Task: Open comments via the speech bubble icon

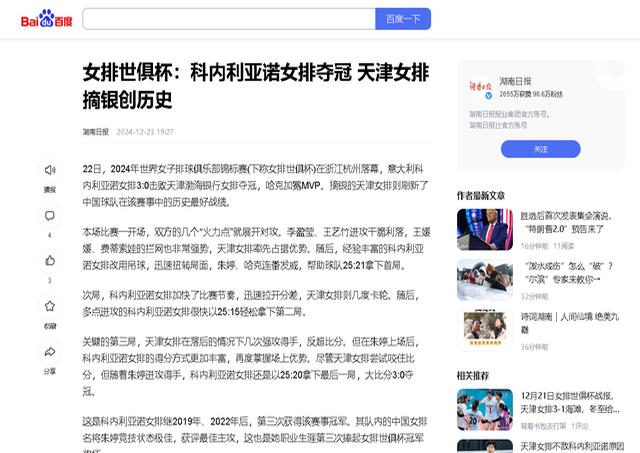Action: tap(50, 215)
